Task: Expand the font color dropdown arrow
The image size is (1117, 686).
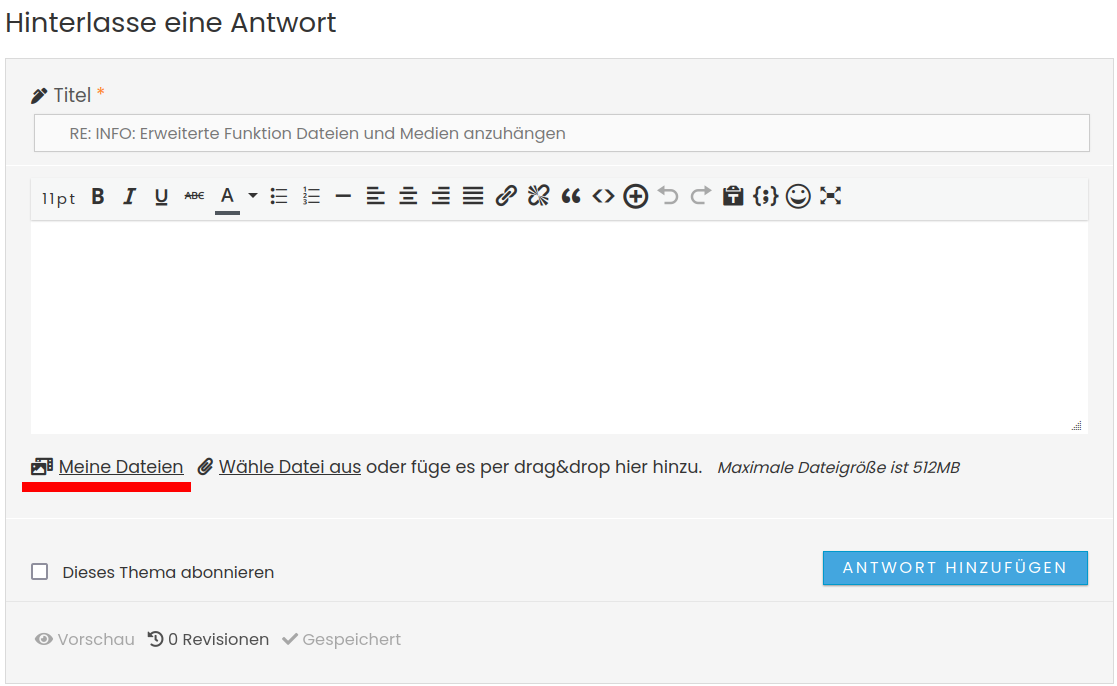Action: 252,196
